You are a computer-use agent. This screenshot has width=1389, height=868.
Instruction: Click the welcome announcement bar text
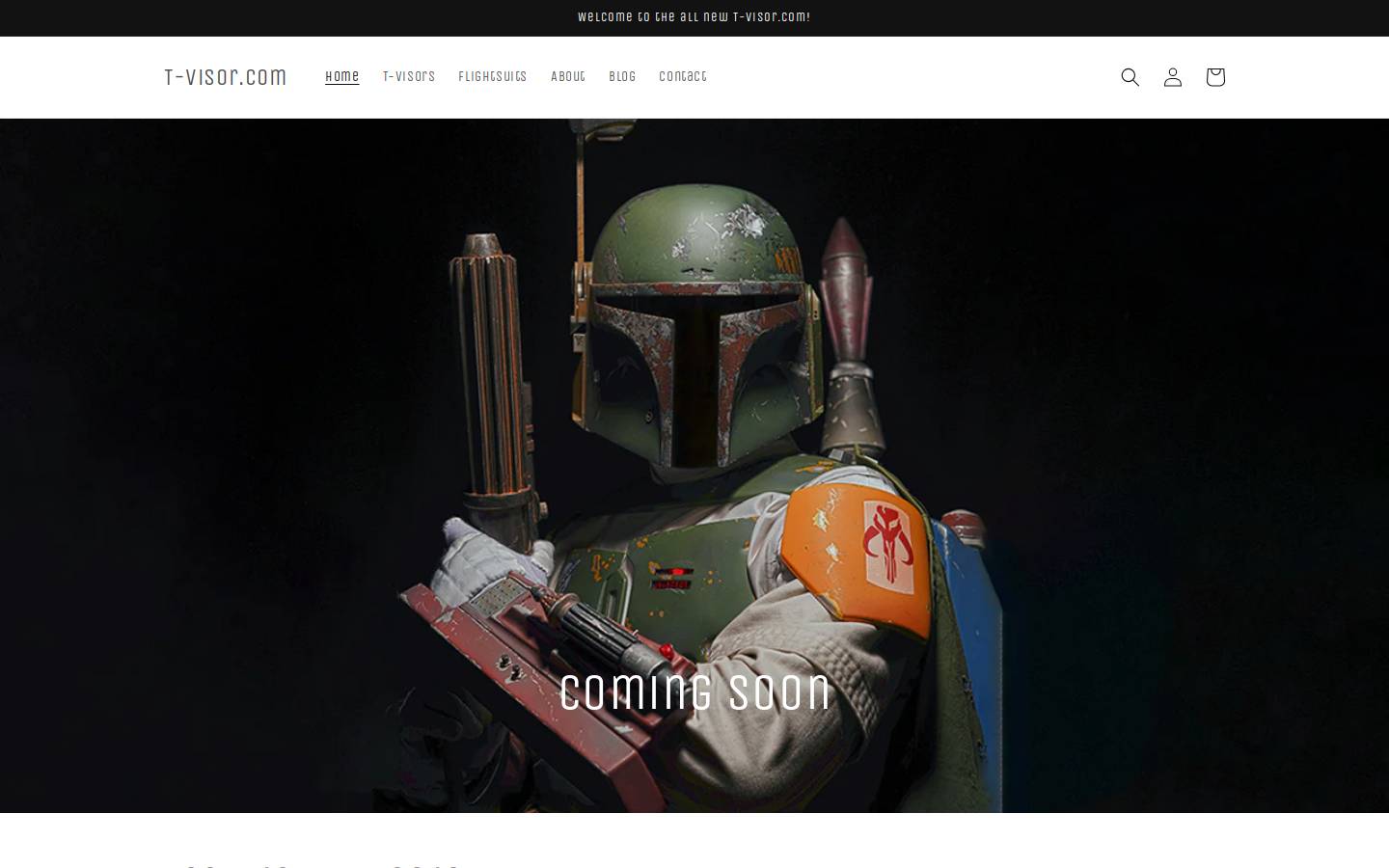(x=694, y=17)
